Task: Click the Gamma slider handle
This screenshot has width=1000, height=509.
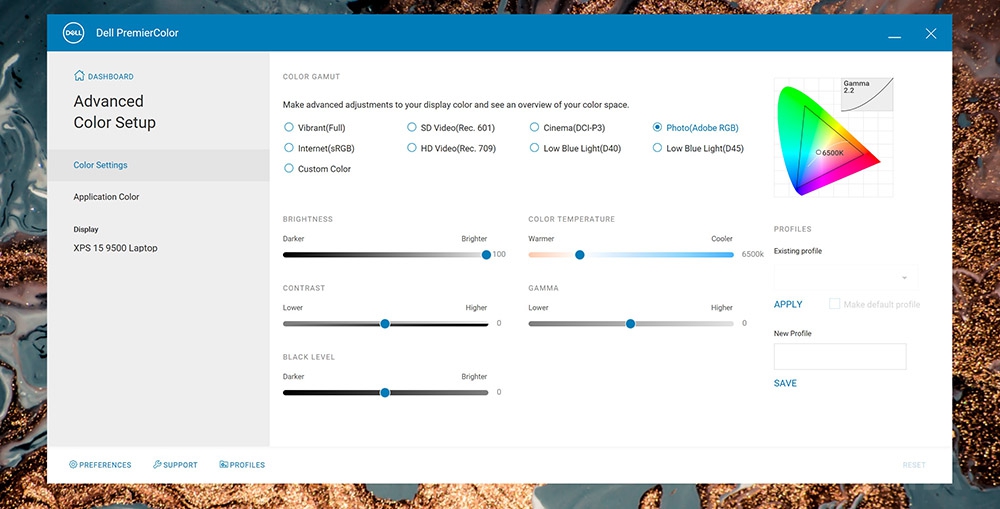Action: [630, 323]
